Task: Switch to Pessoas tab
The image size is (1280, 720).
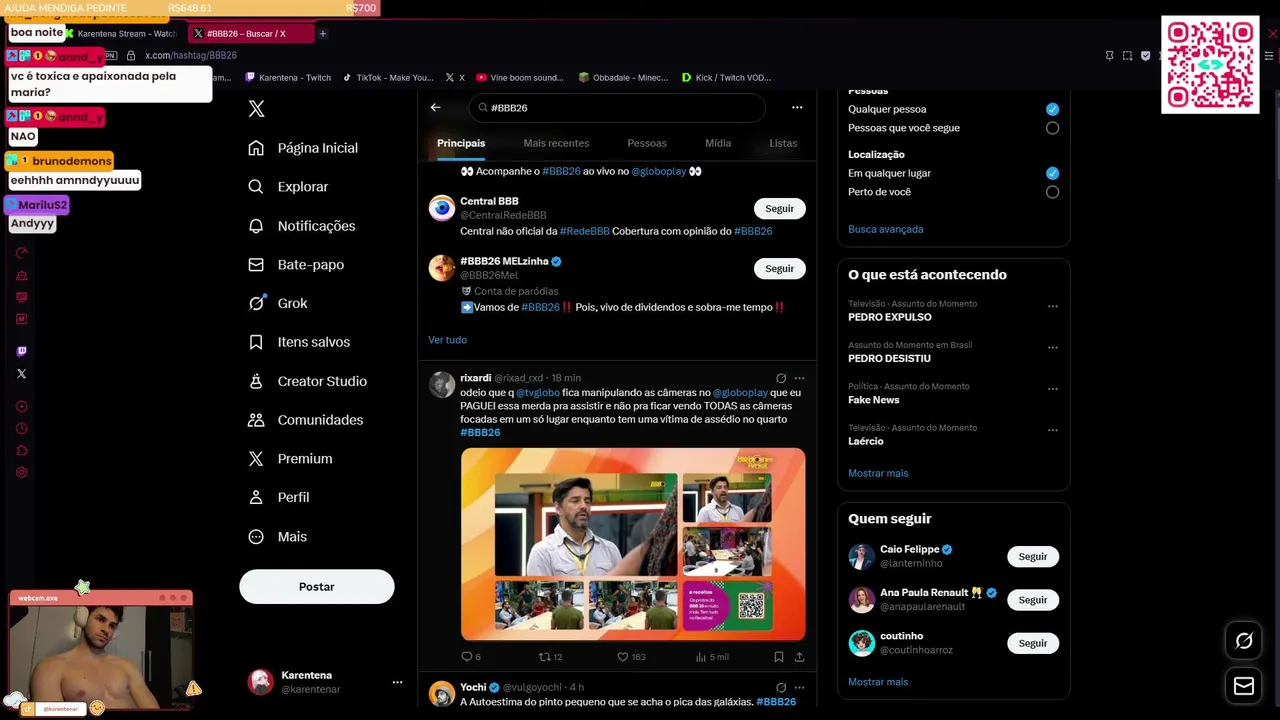Action: click(647, 143)
